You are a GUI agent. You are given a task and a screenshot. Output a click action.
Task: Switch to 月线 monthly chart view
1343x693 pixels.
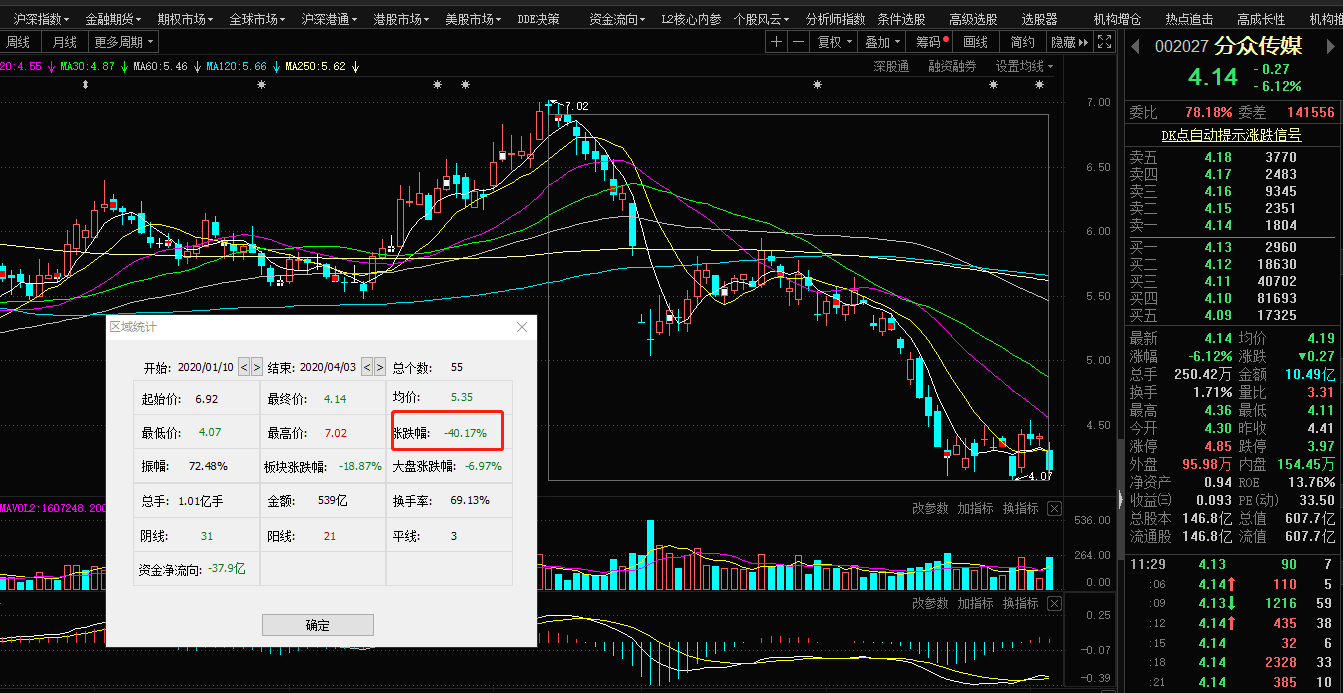tap(63, 41)
